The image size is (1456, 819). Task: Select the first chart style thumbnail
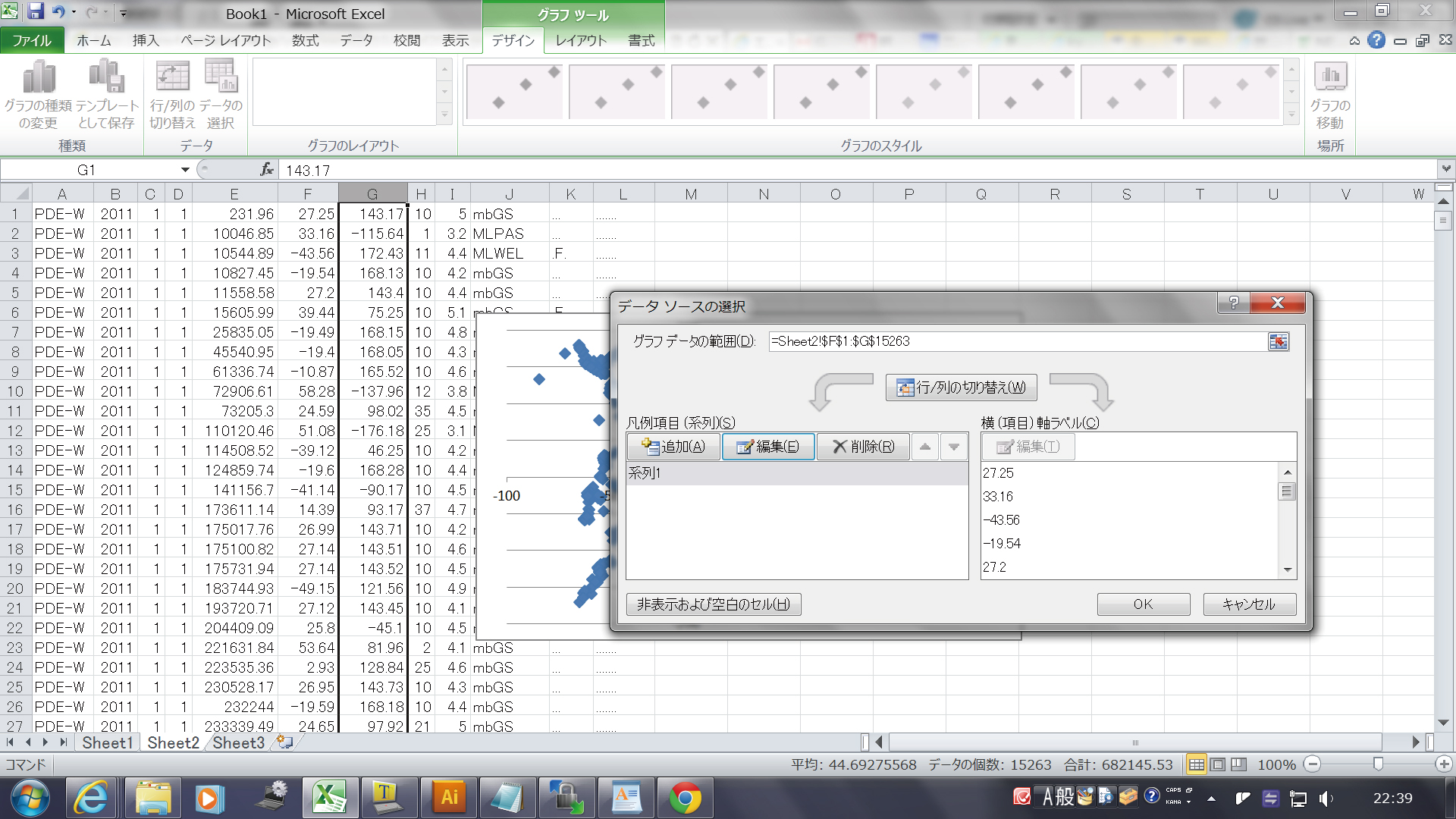(x=515, y=92)
